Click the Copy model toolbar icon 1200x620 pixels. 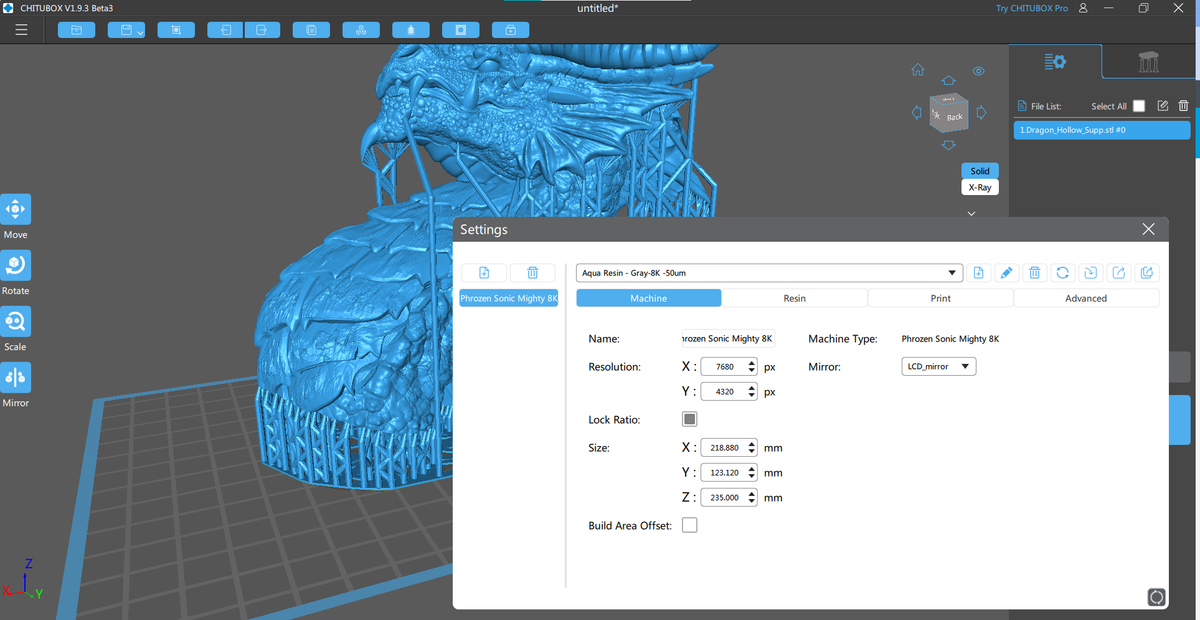(311, 31)
